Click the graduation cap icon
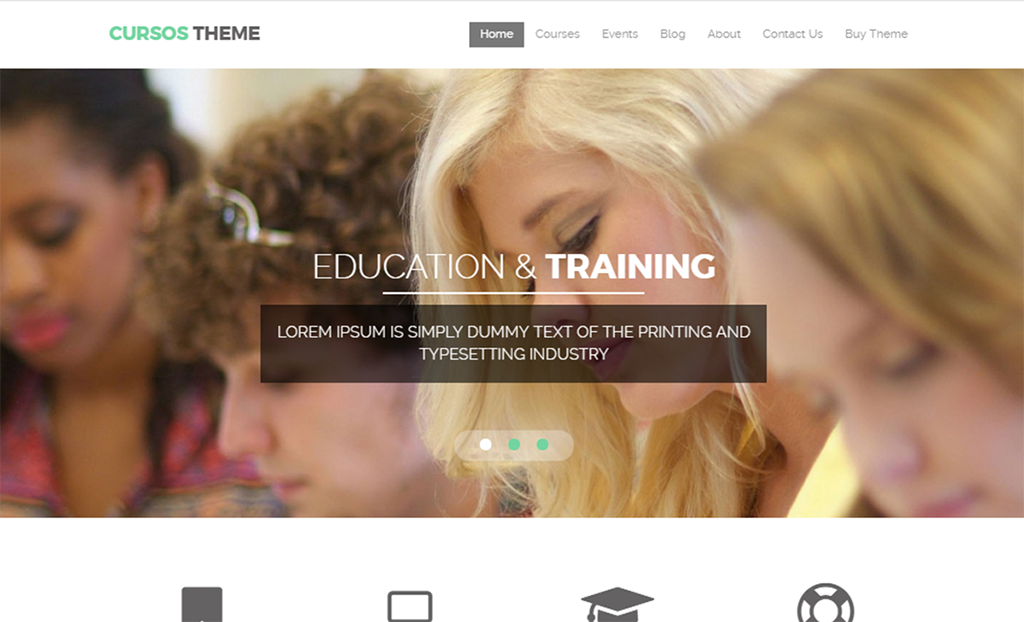The width and height of the screenshot is (1024, 622). [x=616, y=604]
